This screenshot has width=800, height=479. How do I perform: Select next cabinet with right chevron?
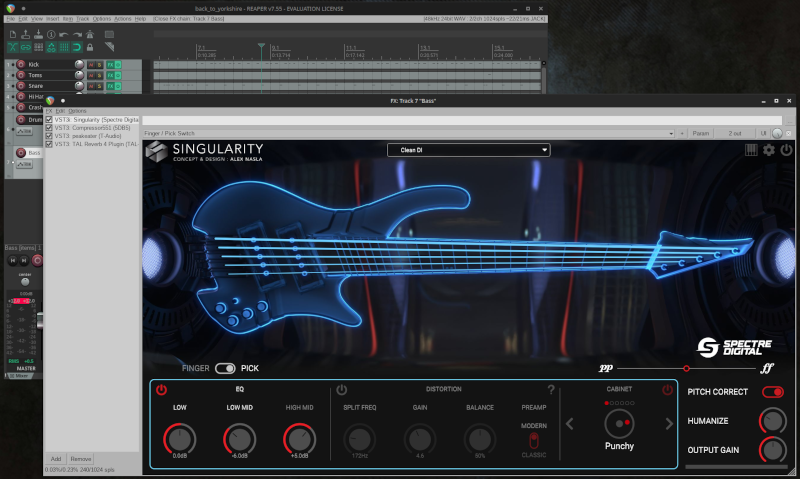point(669,424)
